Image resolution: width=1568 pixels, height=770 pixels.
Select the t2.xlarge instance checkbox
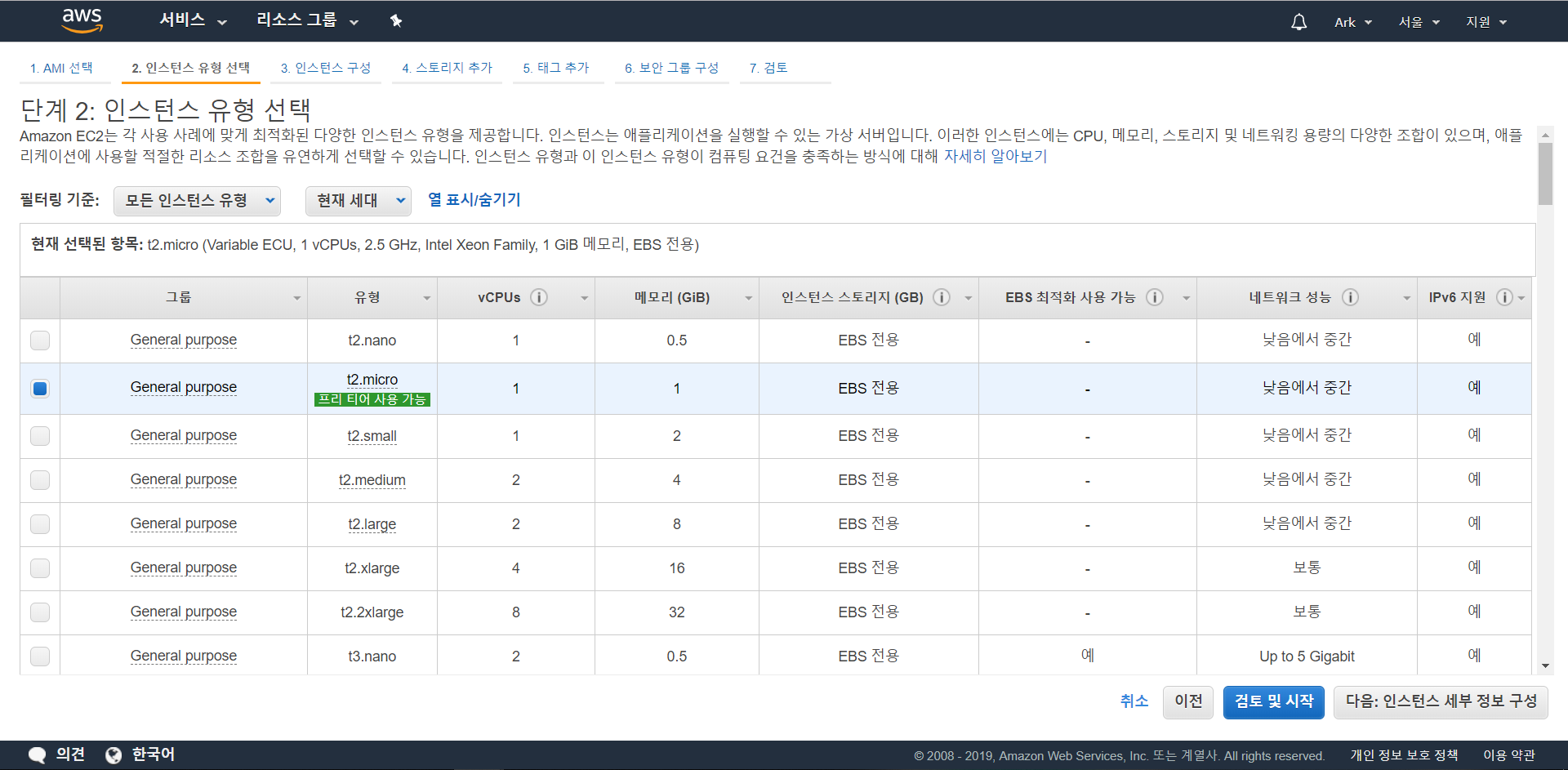tap(40, 568)
